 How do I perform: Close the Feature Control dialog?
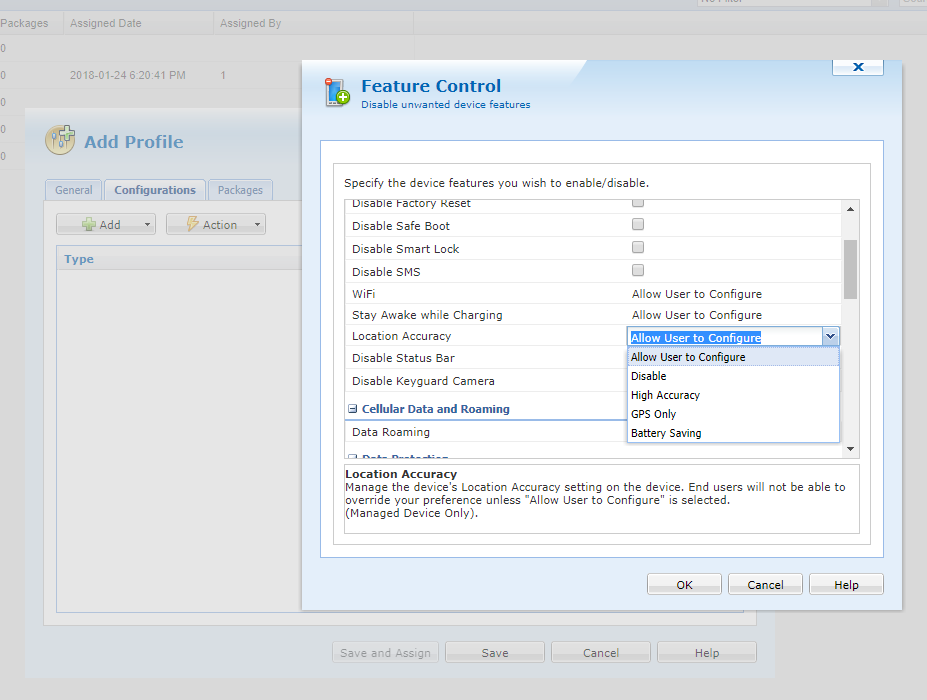click(857, 66)
